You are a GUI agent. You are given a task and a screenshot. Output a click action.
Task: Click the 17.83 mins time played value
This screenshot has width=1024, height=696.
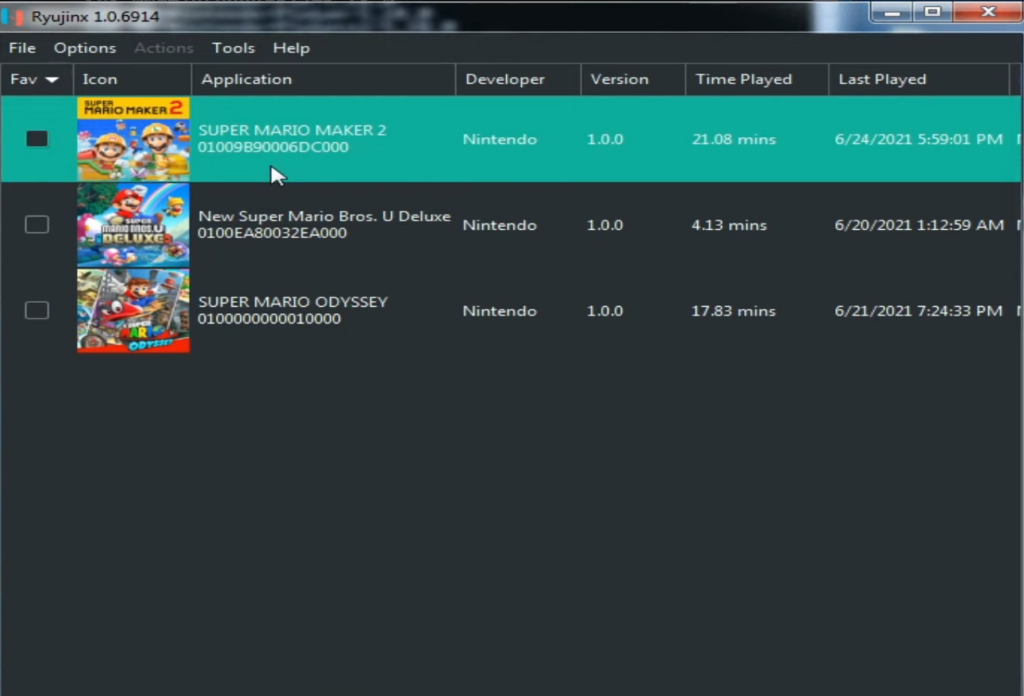click(x=733, y=311)
